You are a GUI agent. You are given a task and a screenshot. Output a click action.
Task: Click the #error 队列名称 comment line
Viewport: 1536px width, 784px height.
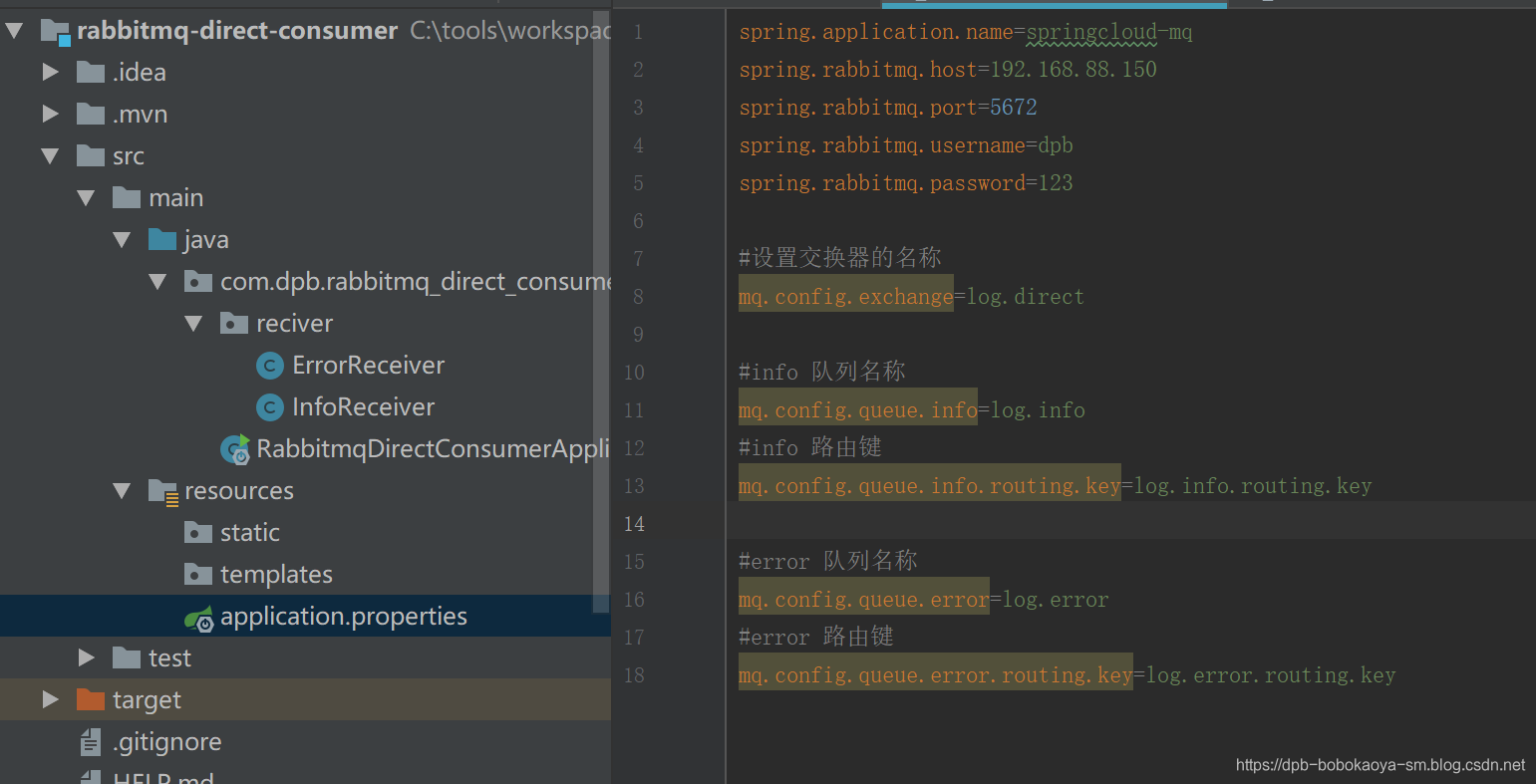(828, 561)
